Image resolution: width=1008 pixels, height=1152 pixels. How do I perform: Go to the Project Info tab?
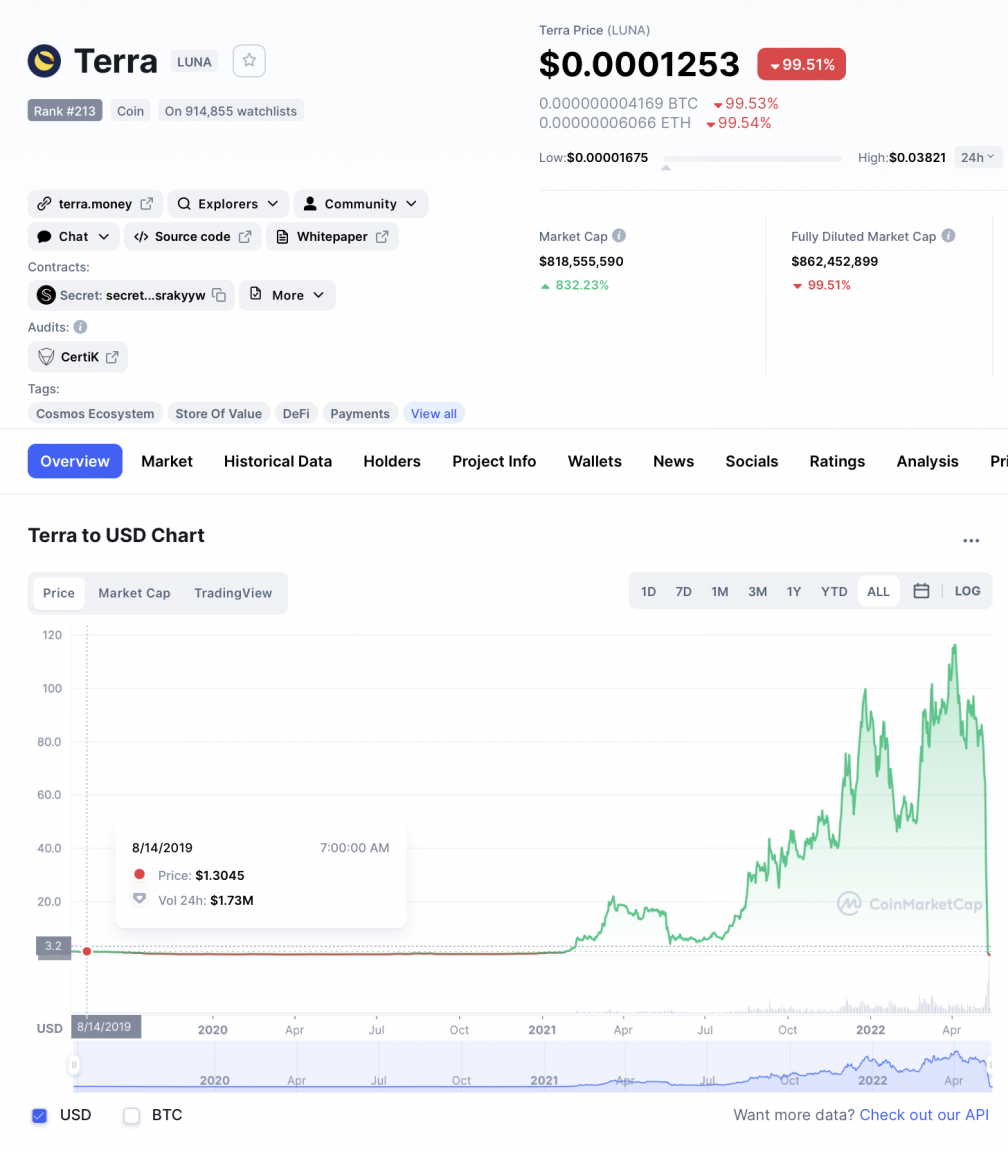point(494,461)
